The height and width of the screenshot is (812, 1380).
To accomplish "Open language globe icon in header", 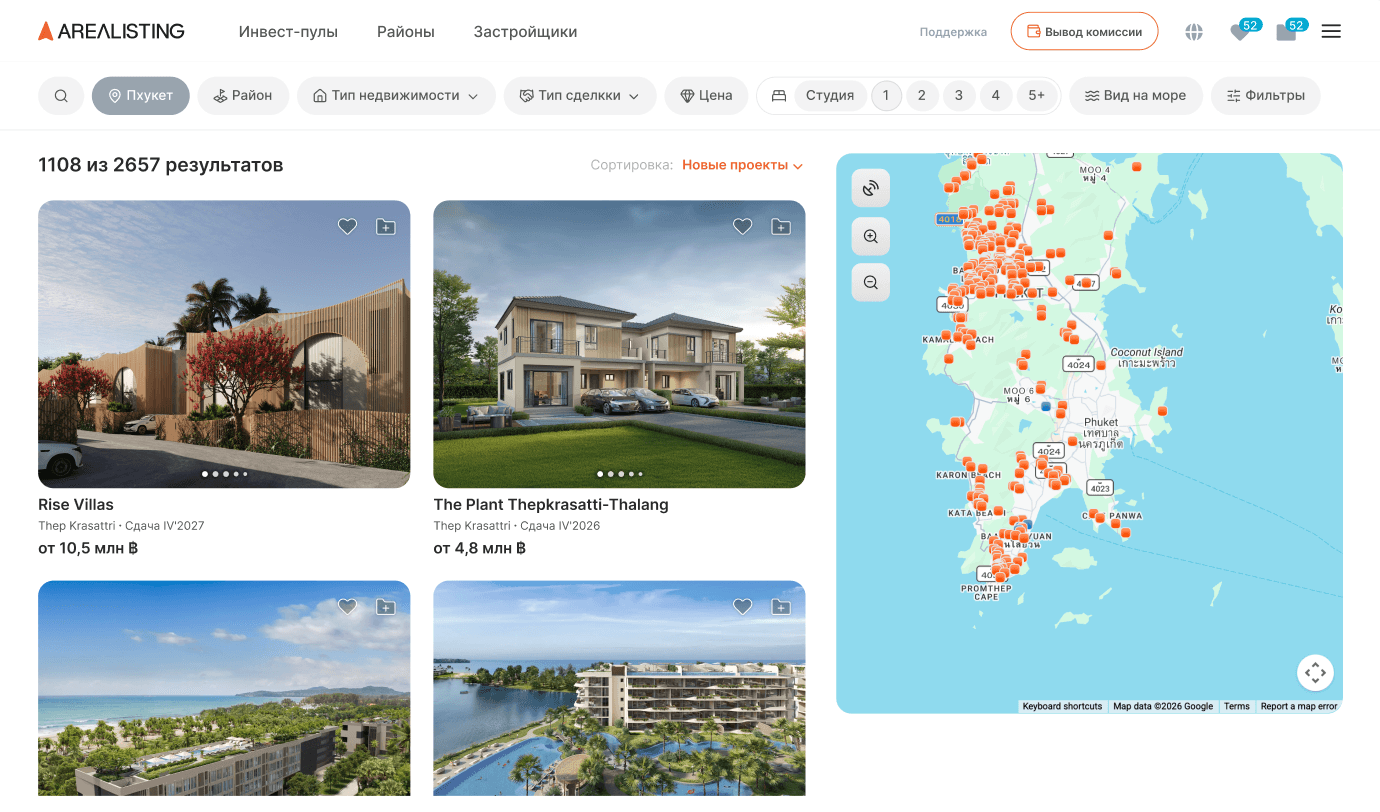I will (1194, 32).
